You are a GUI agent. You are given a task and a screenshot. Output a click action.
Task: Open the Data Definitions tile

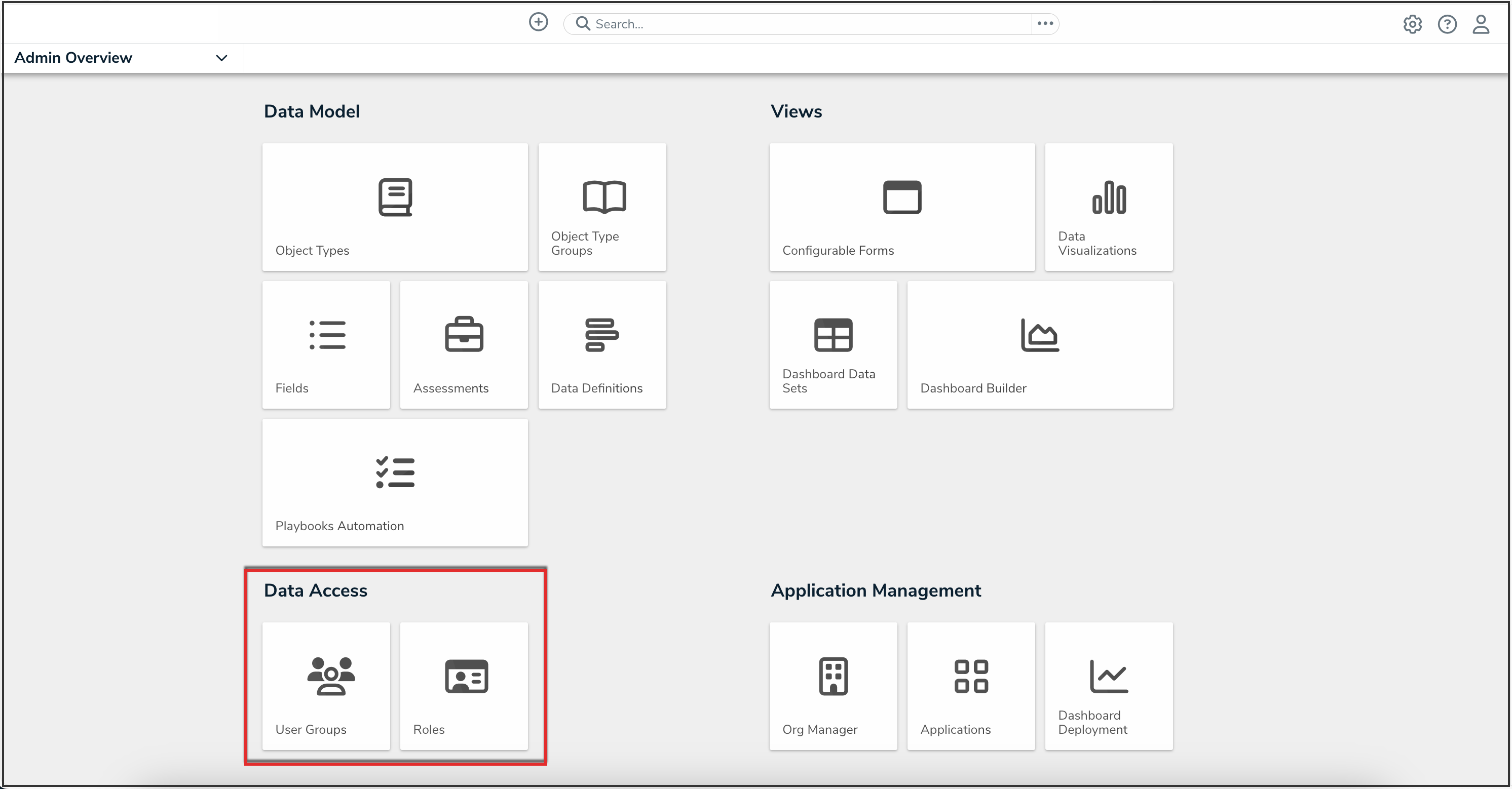[601, 344]
